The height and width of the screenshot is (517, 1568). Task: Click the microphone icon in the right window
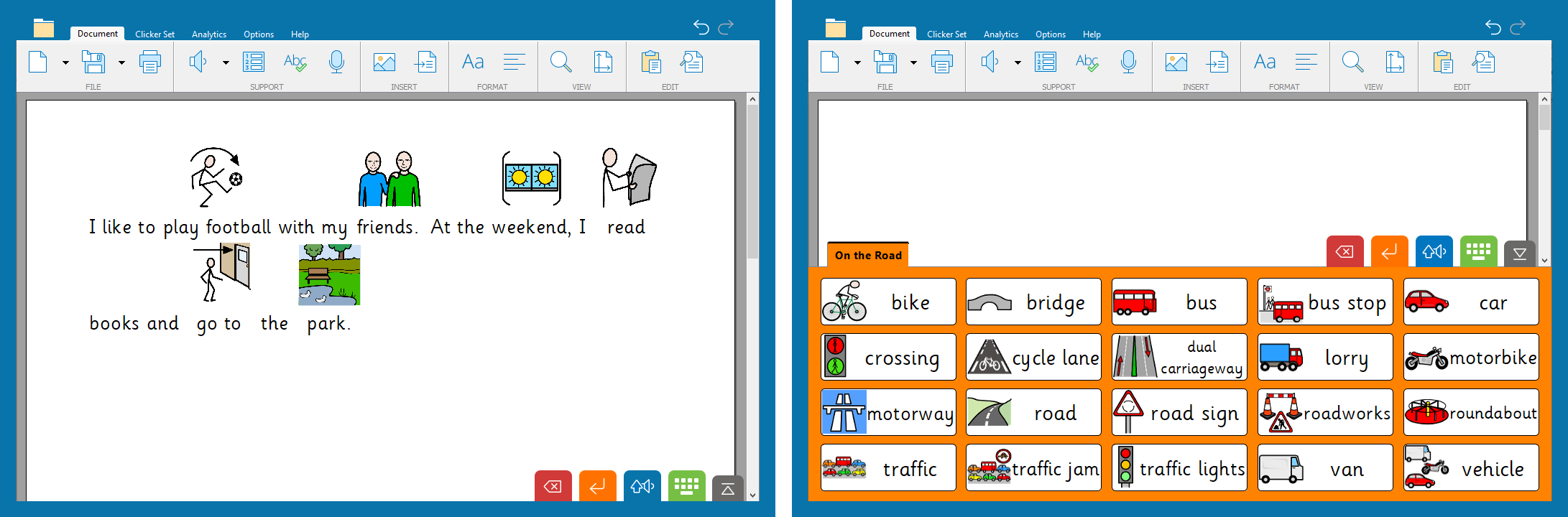(1128, 62)
